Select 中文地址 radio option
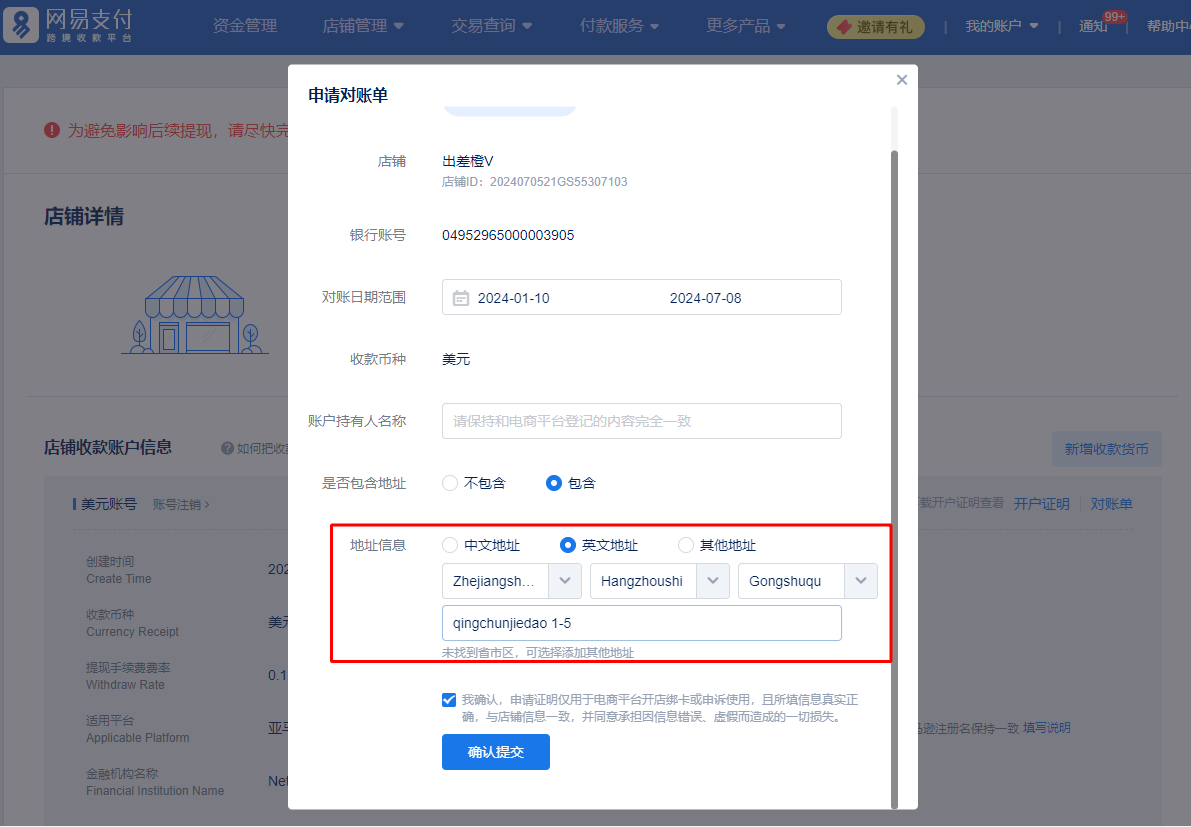Image resolution: width=1191 pixels, height=827 pixels. coord(450,545)
